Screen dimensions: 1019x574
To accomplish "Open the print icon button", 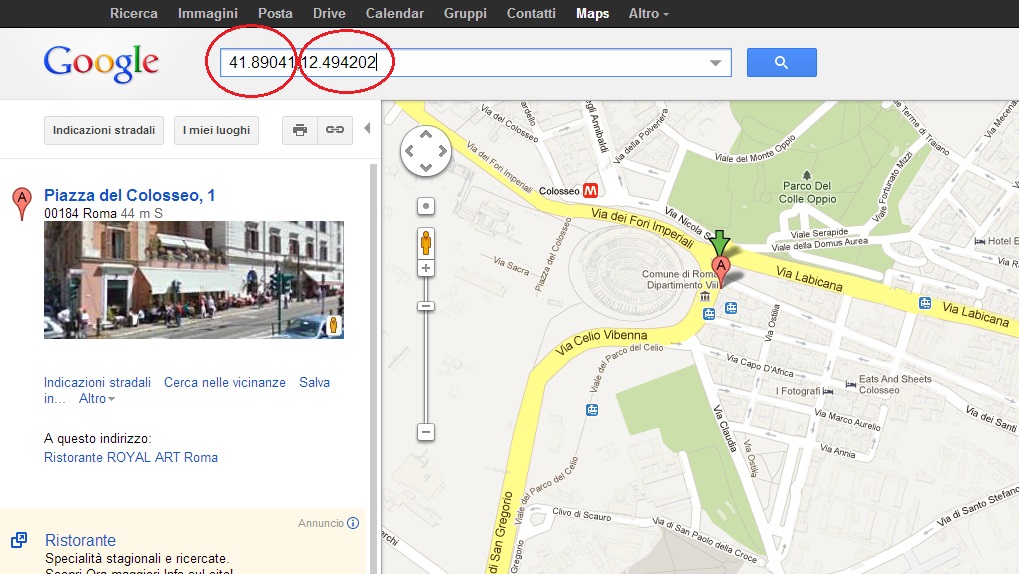I will tap(300, 130).
